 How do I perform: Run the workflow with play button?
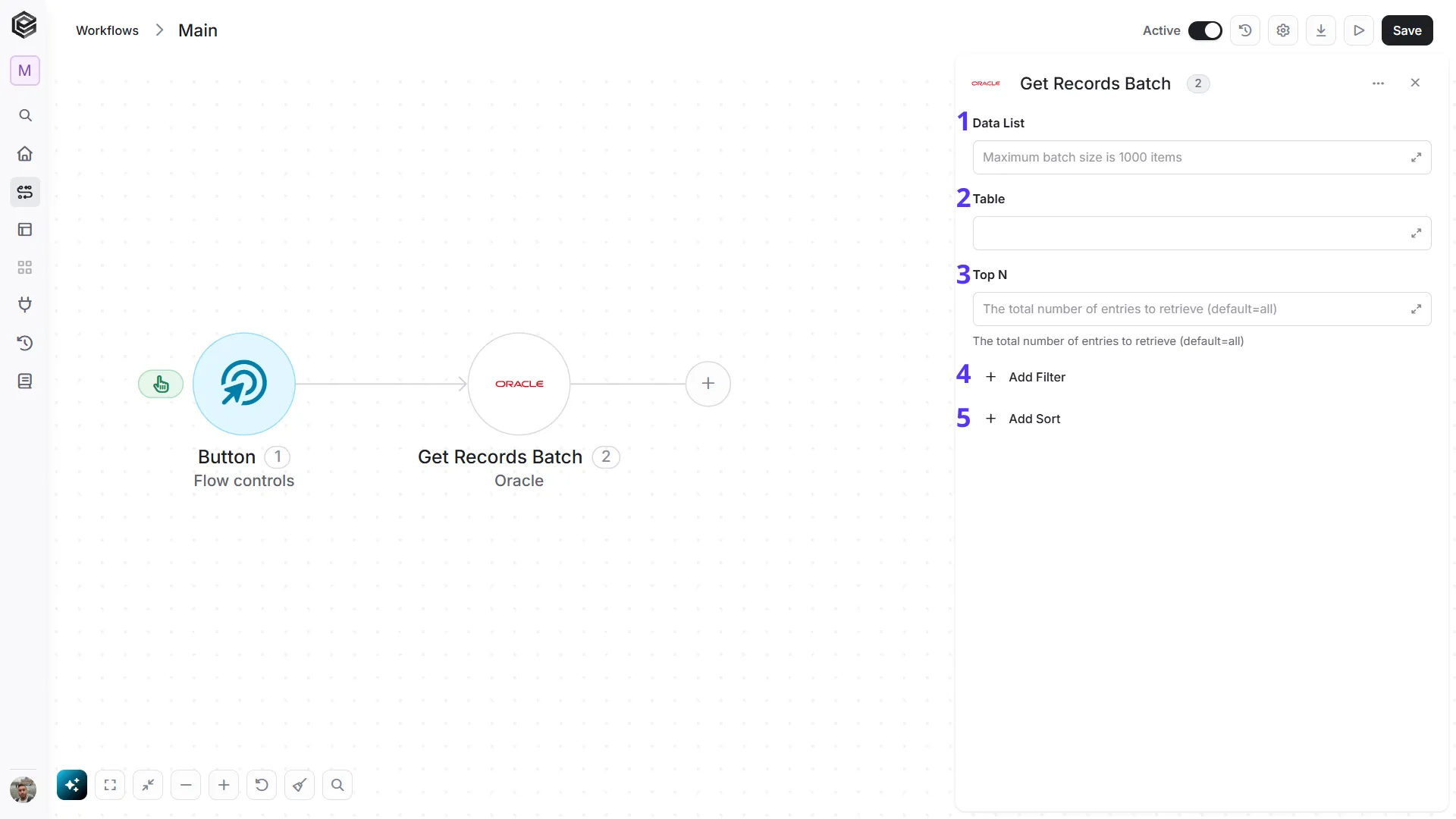tap(1359, 30)
